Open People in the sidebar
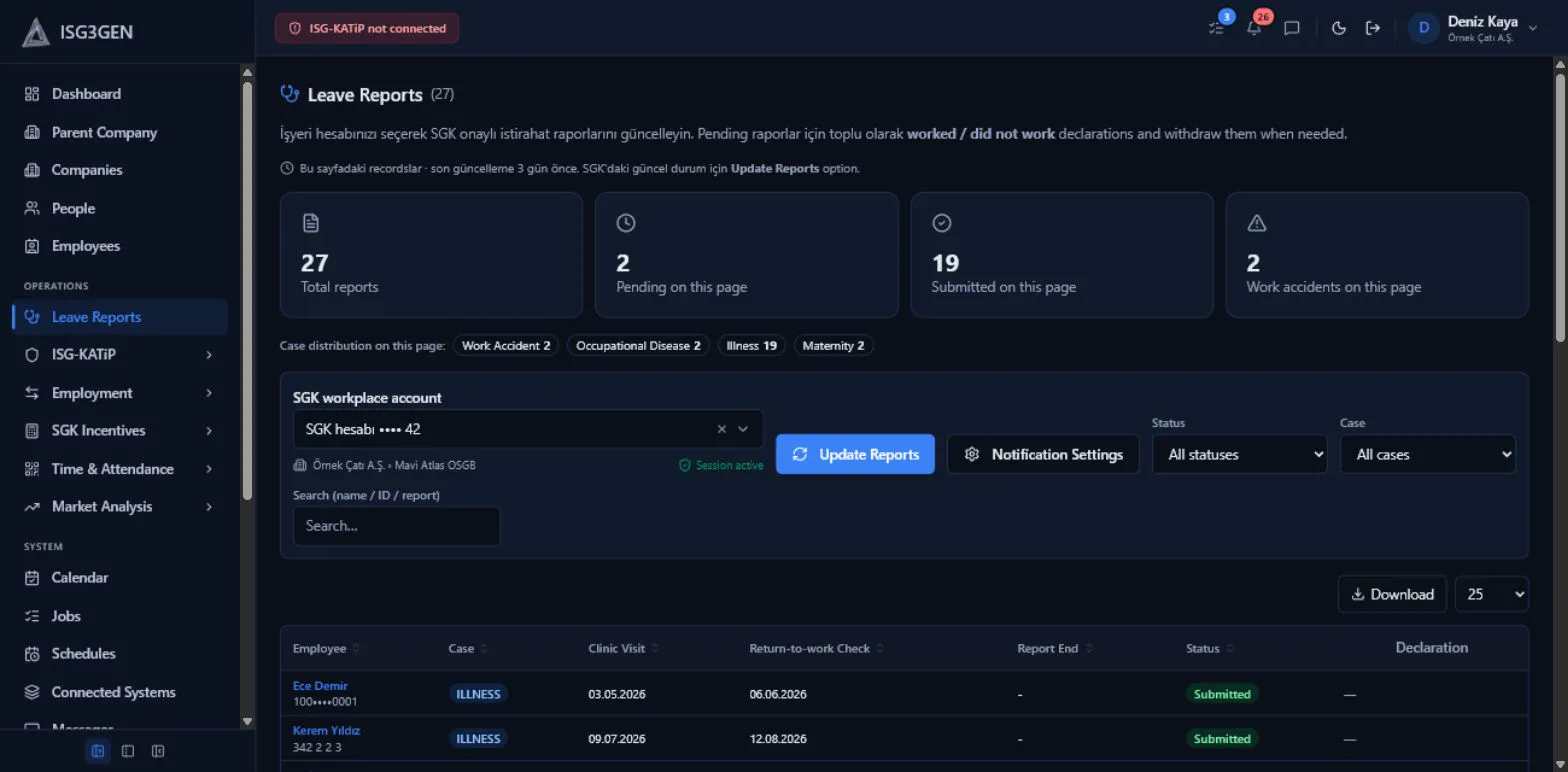This screenshot has height=772, width=1568. pyautogui.click(x=120, y=208)
